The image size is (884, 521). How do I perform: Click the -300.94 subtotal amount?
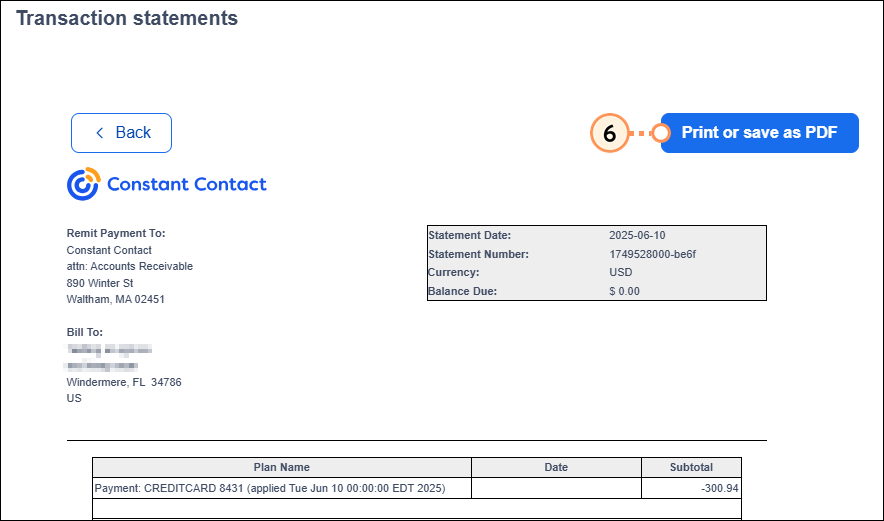(720, 488)
